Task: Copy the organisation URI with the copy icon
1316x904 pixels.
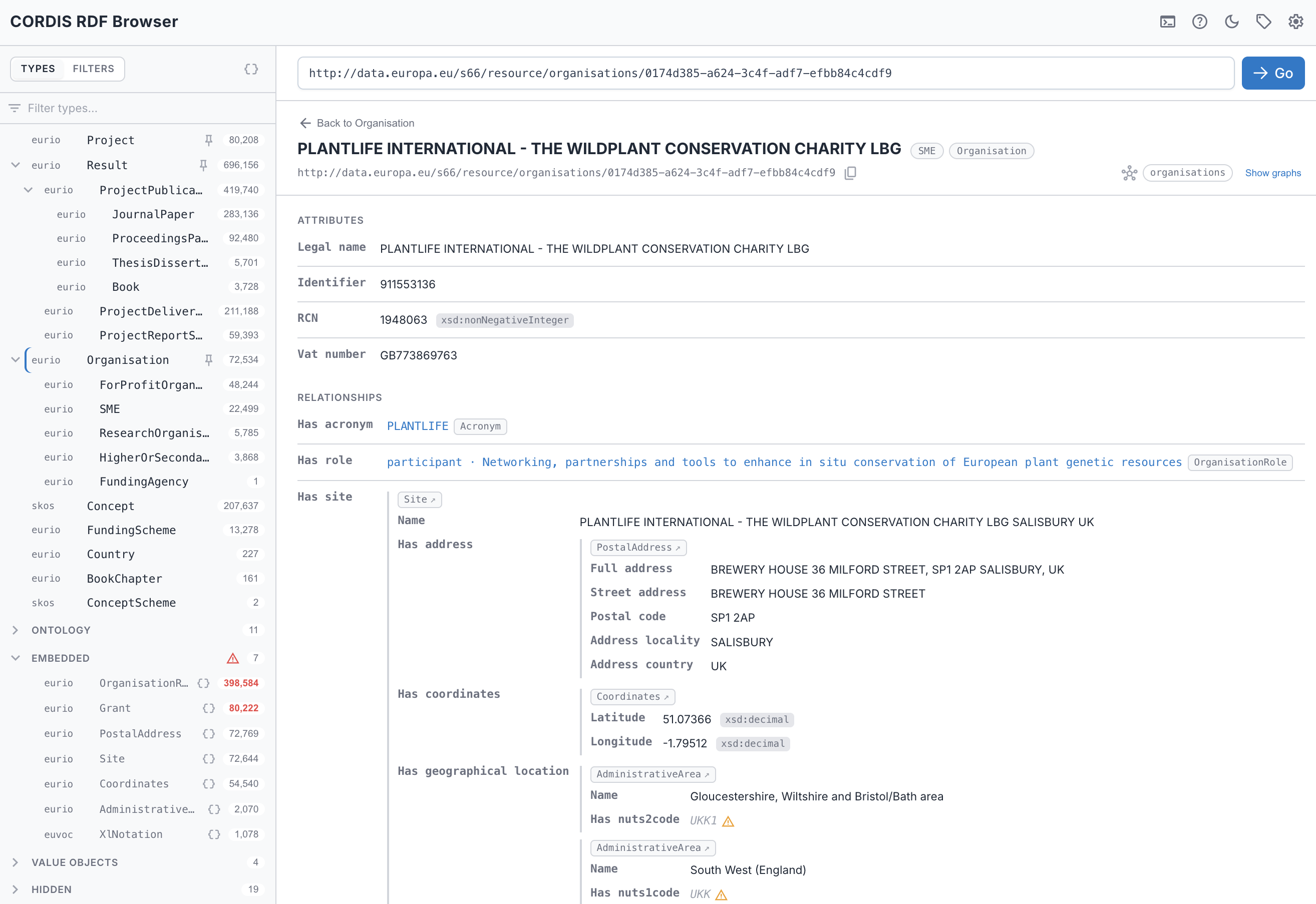Action: coord(850,173)
